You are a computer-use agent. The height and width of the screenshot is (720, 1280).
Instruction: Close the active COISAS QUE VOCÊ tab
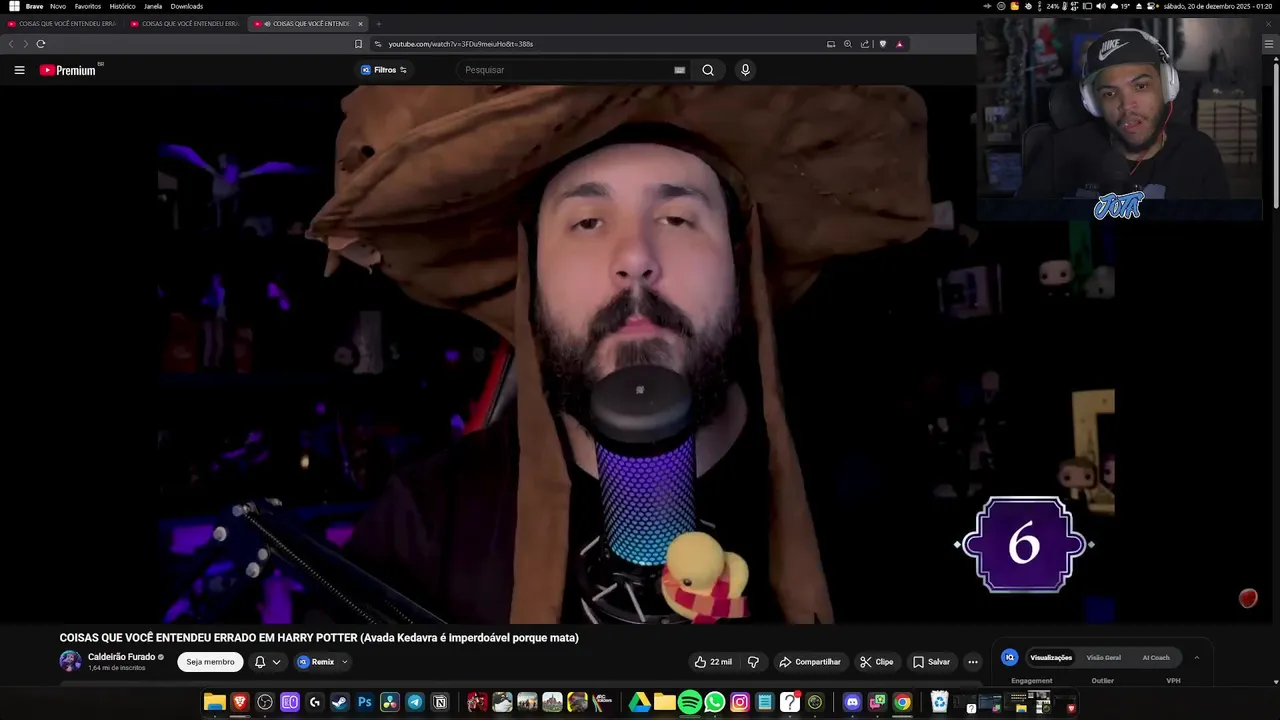(x=360, y=24)
